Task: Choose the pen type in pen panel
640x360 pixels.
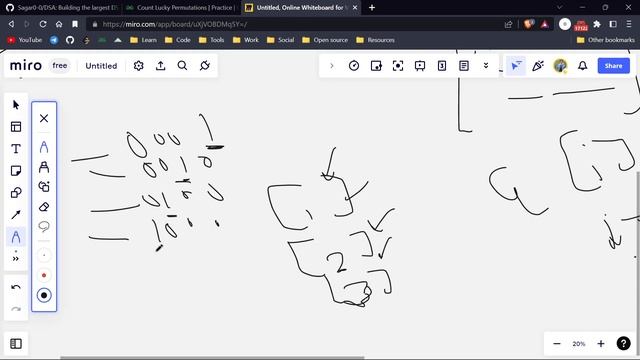Action: click(44, 147)
